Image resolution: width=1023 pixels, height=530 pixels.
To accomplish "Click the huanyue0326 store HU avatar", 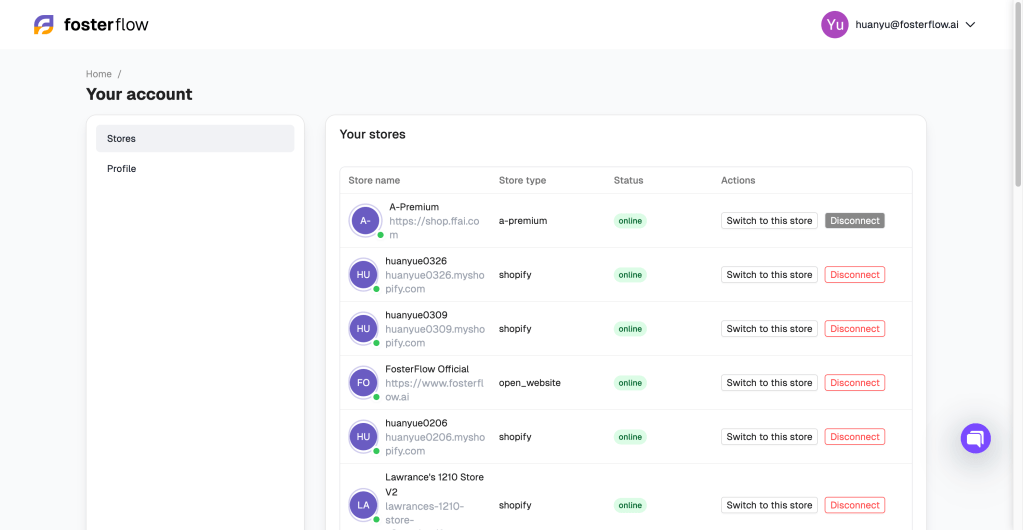I will coord(363,275).
